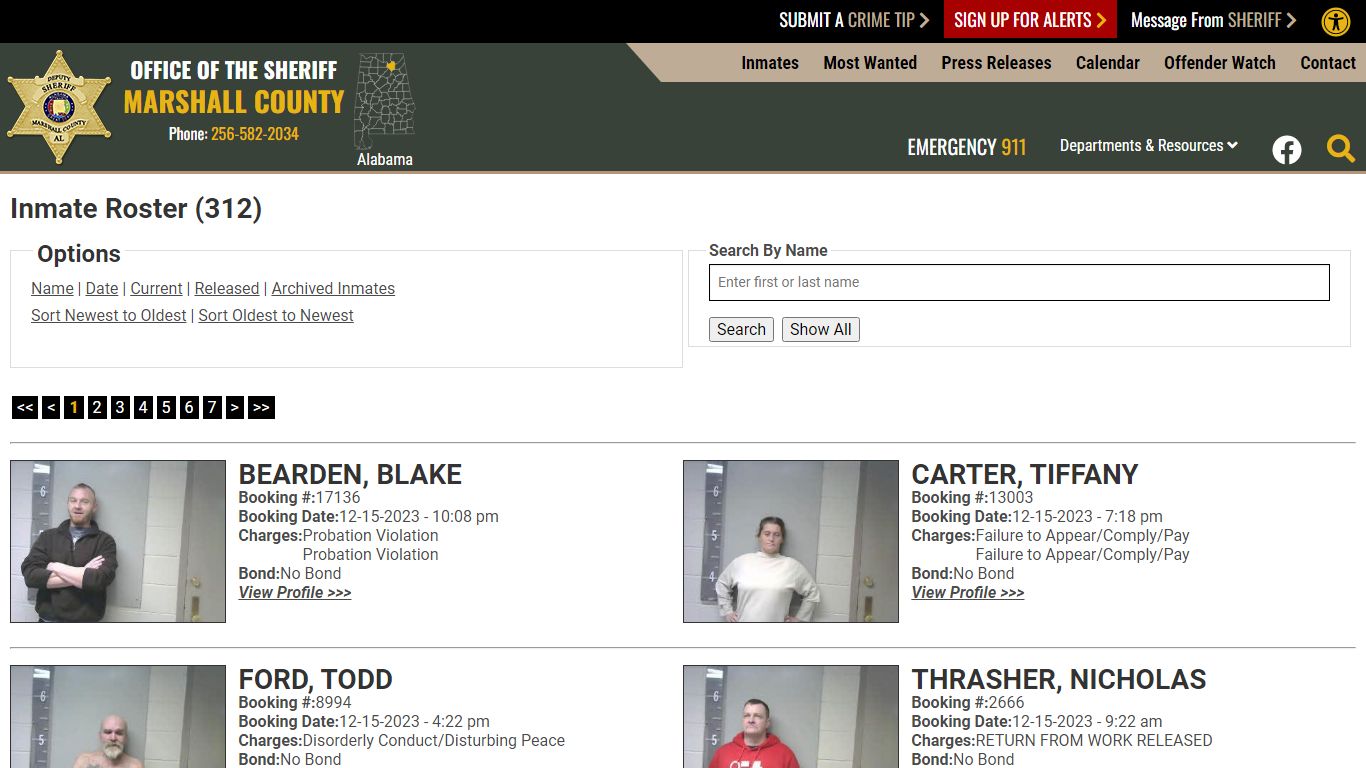Image resolution: width=1366 pixels, height=768 pixels.
Task: Click the sheriff star badge logo
Action: (59, 107)
